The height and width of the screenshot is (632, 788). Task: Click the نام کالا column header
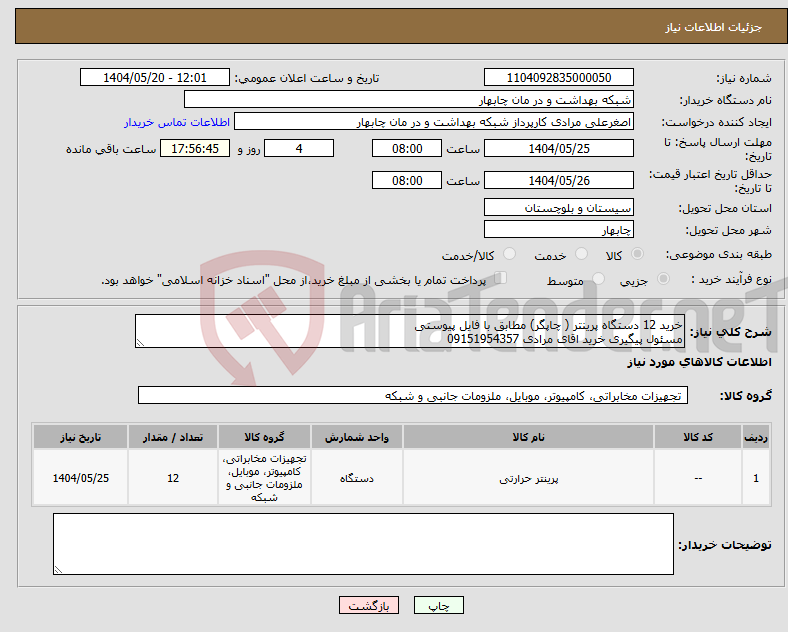click(528, 437)
